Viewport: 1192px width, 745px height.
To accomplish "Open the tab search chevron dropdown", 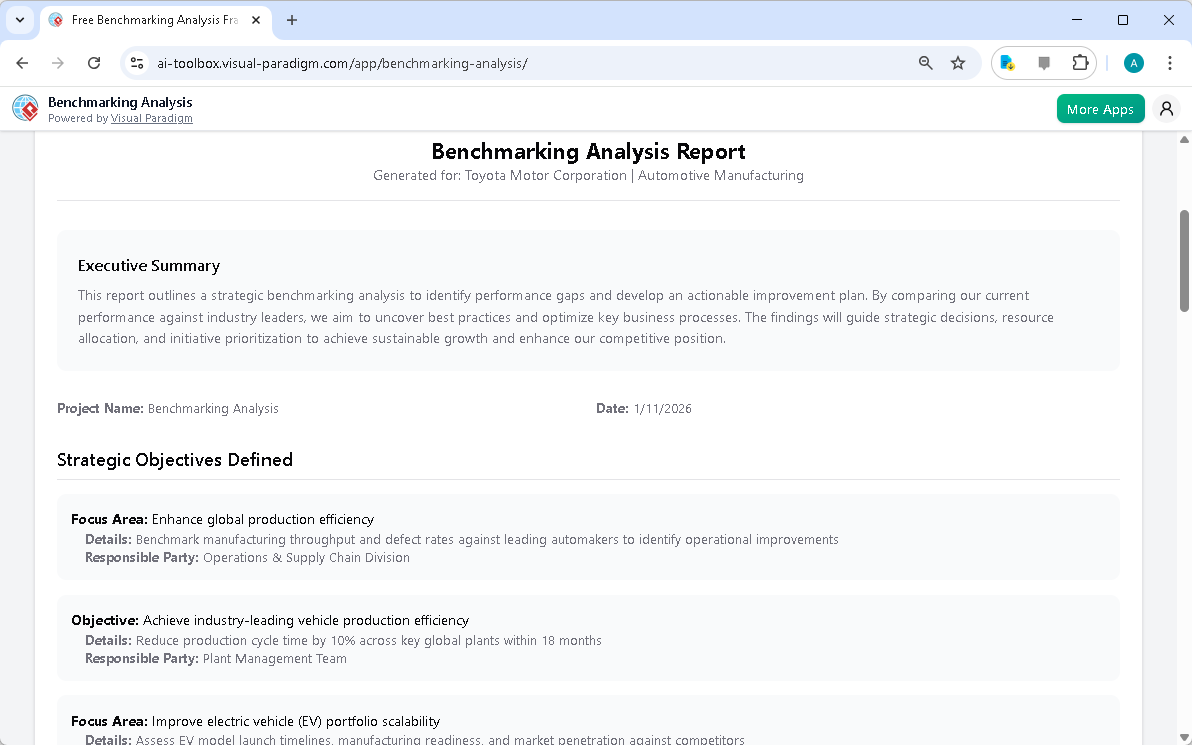I will (20, 20).
